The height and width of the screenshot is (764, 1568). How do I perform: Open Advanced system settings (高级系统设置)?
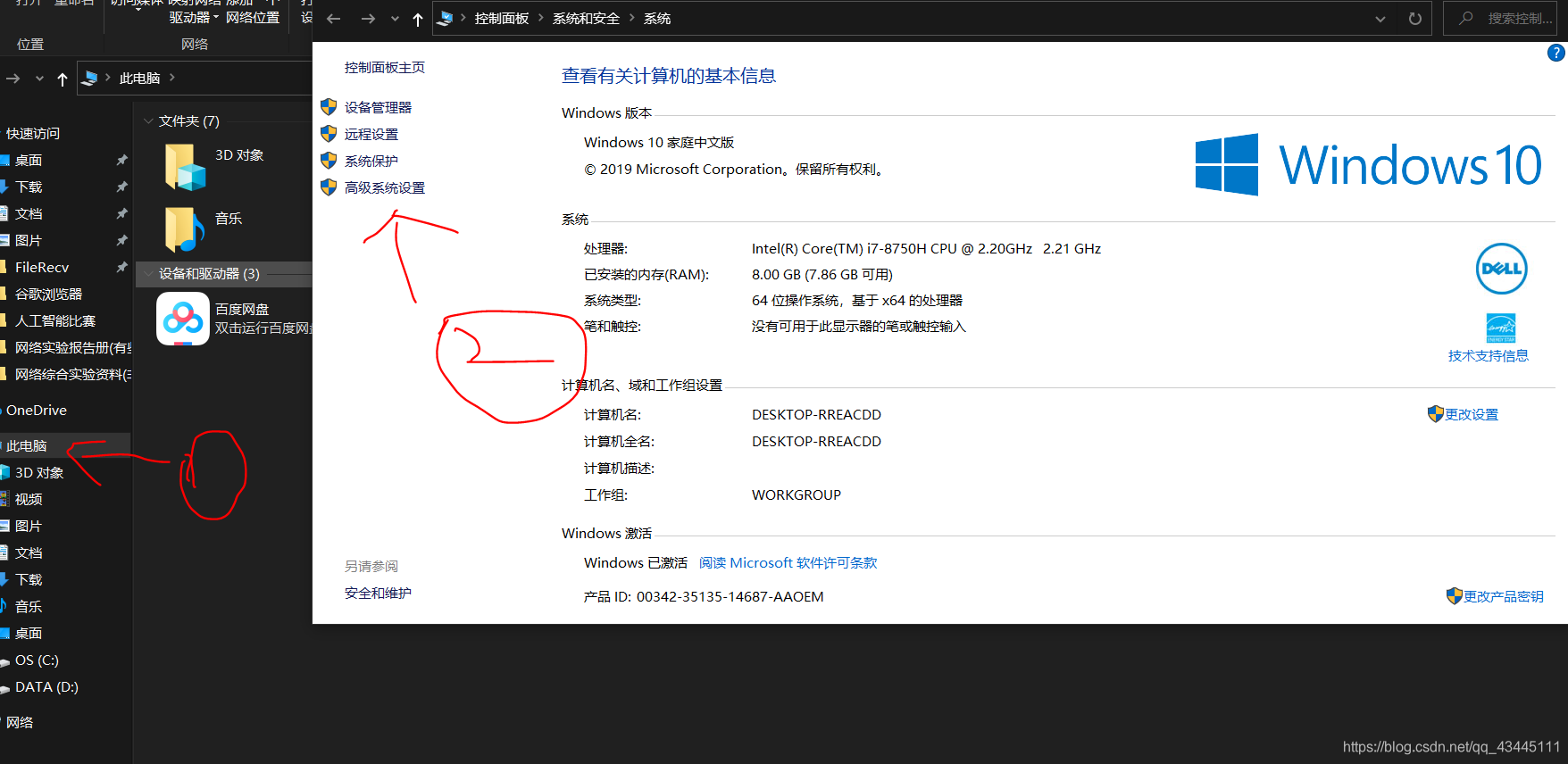pos(385,187)
